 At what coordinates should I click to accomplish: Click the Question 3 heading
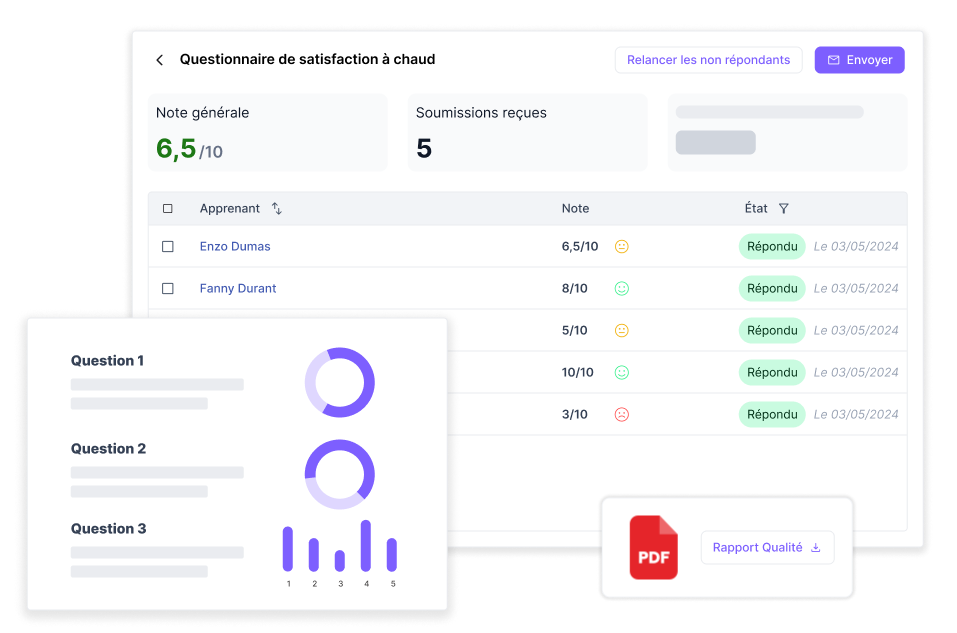(x=109, y=529)
